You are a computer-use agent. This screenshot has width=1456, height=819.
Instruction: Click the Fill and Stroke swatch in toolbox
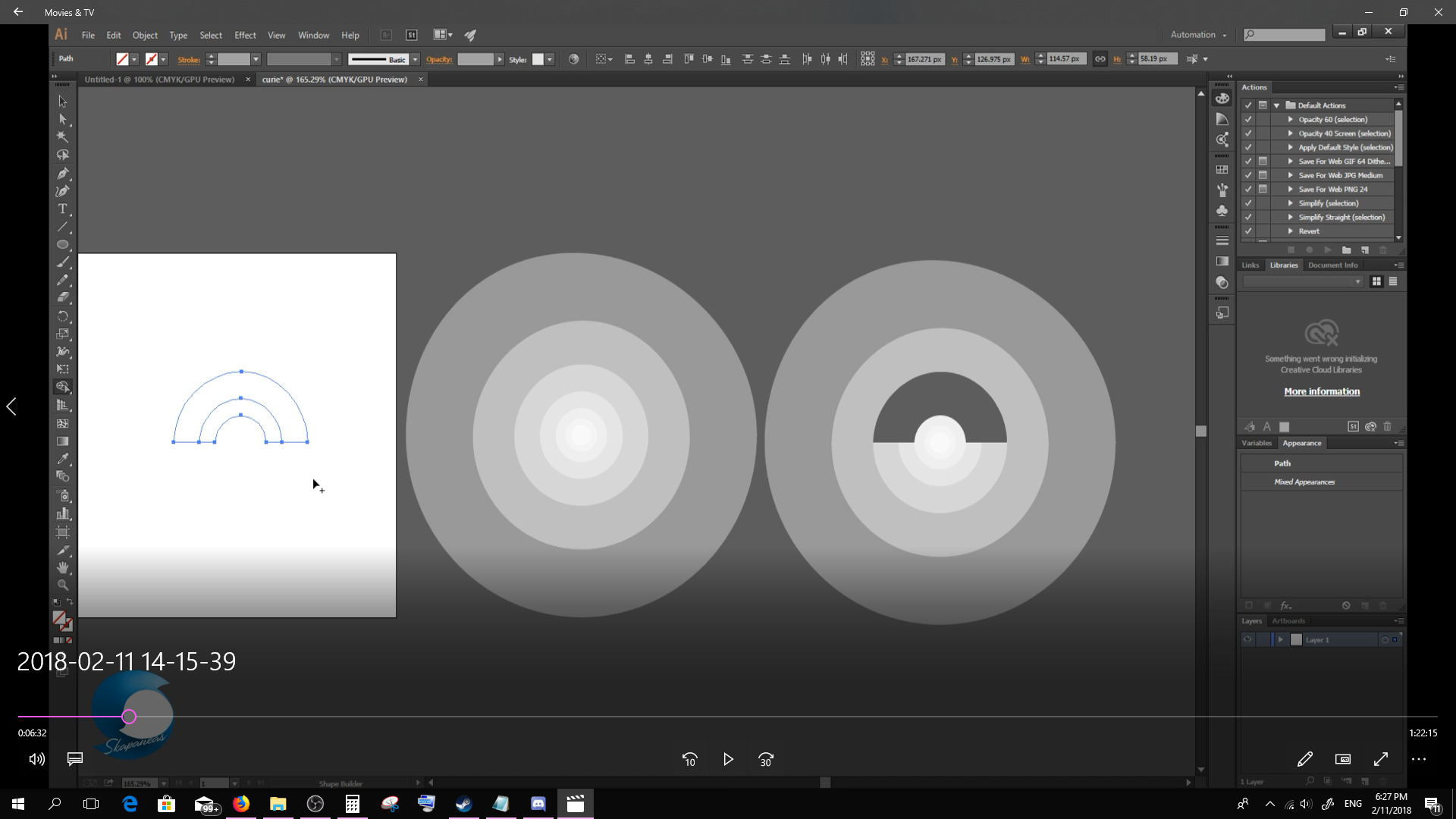coord(62,621)
